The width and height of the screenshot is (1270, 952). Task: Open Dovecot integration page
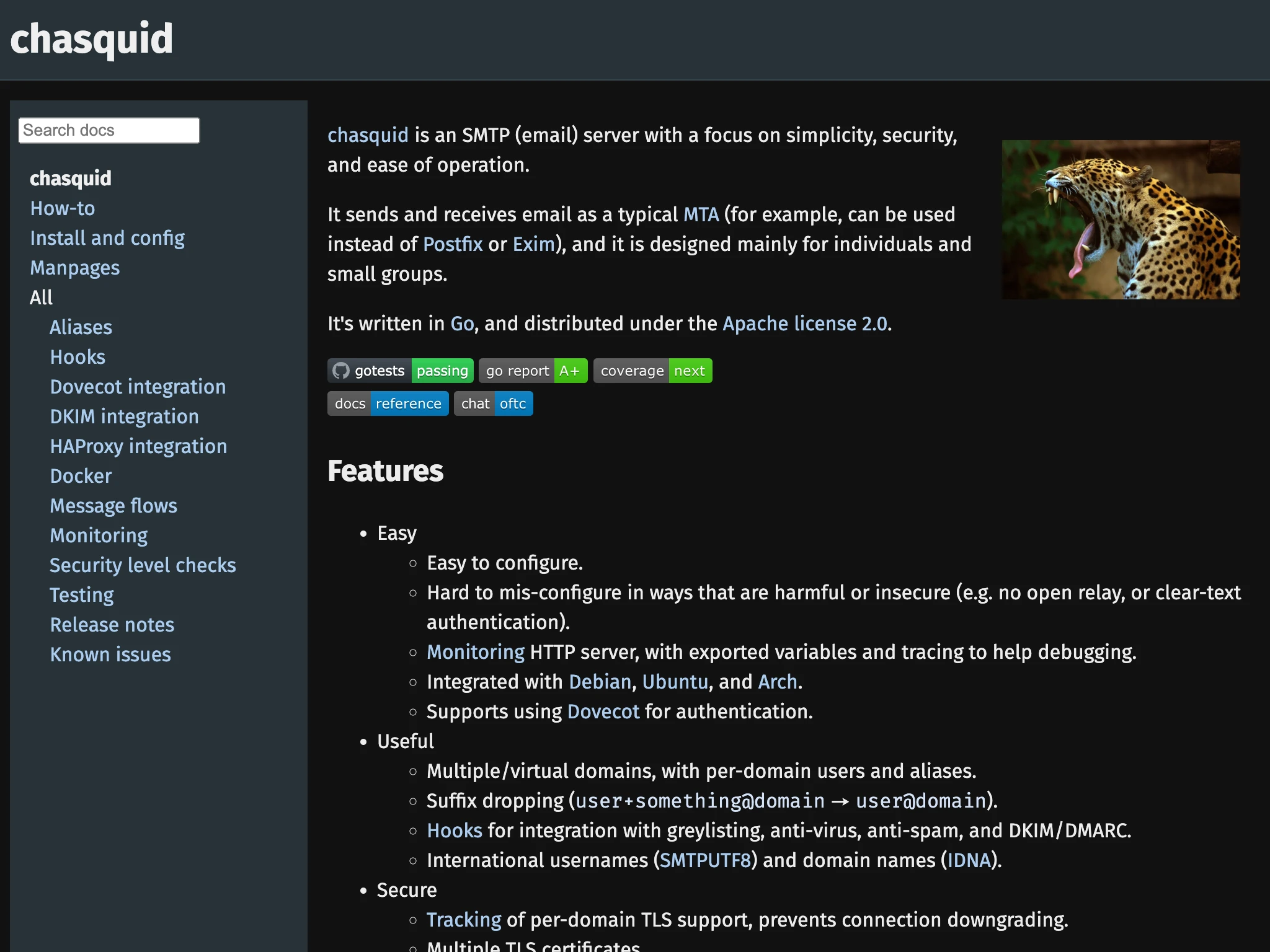[138, 387]
